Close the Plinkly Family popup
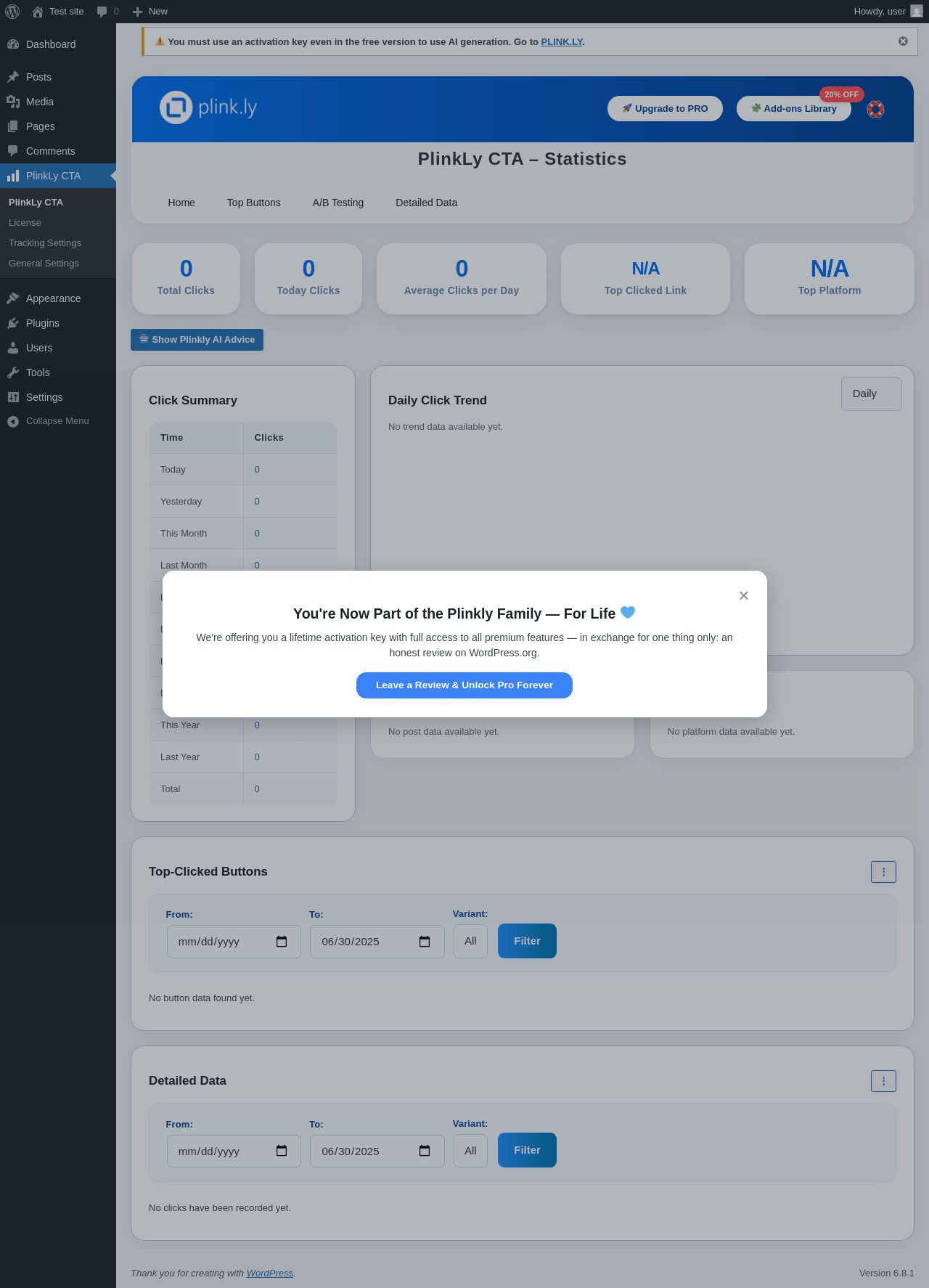 (x=743, y=595)
